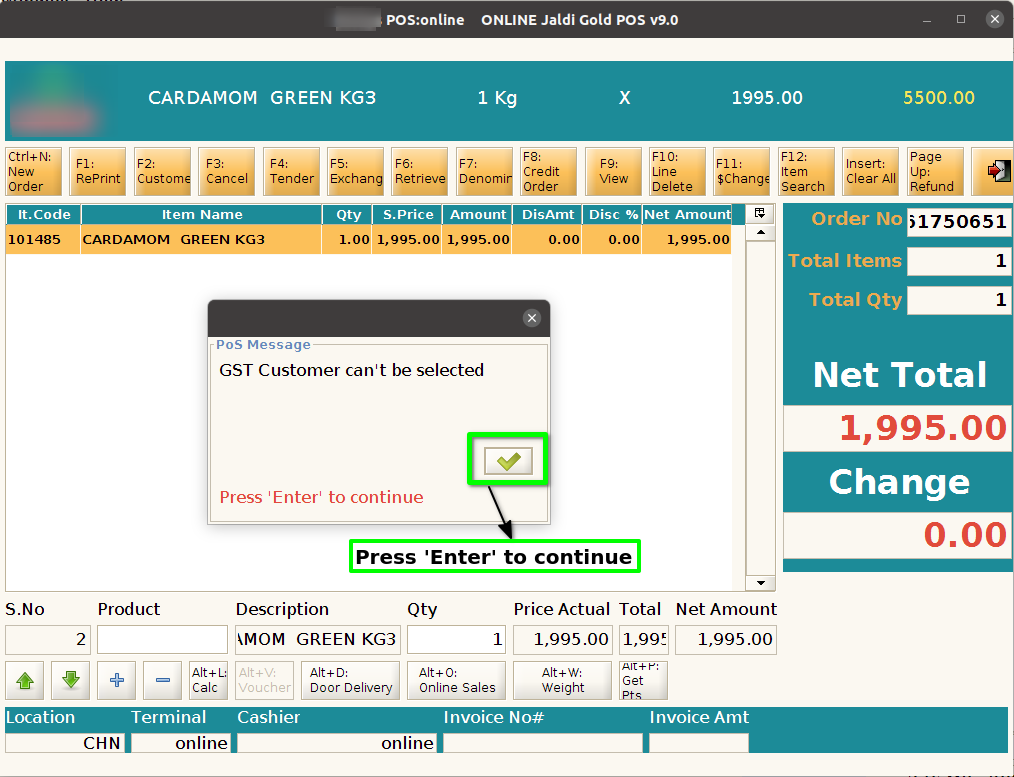
Task: Confirm the PoS message with the checkmark button
Action: pos(508,460)
